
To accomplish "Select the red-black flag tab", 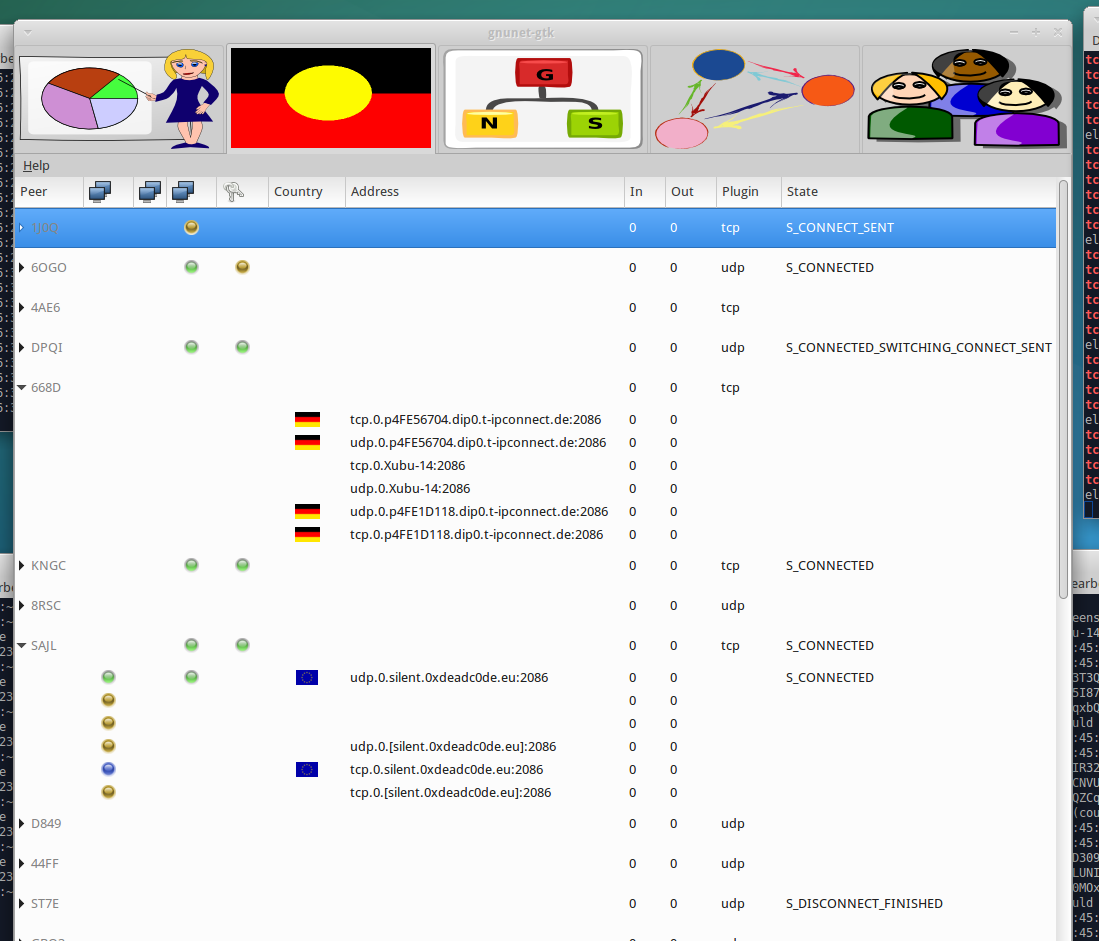I will (331, 99).
